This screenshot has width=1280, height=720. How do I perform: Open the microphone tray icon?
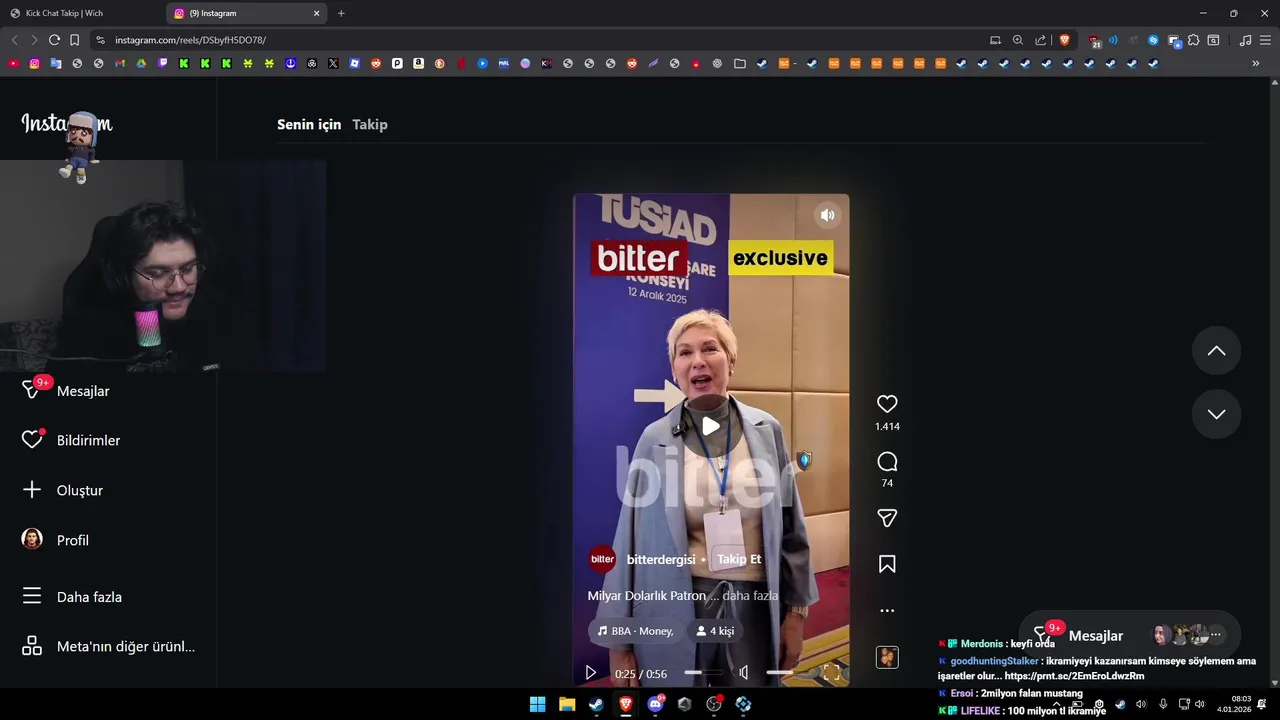(x=1163, y=704)
